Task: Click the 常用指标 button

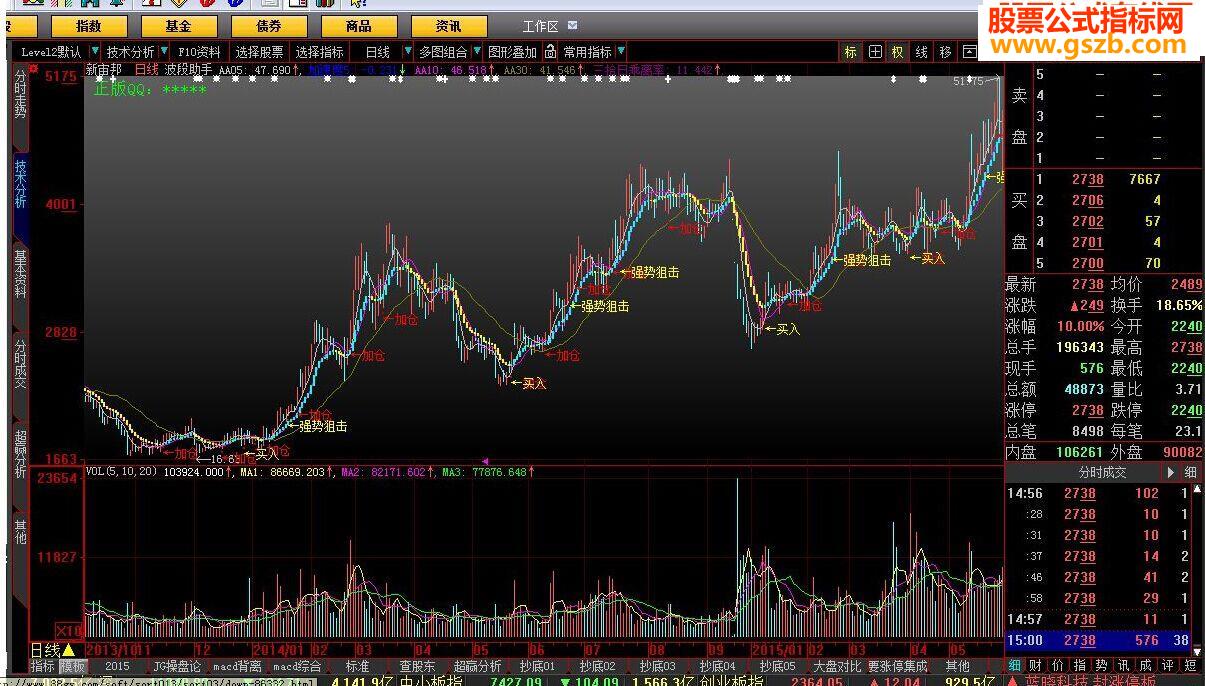Action: [x=587, y=52]
